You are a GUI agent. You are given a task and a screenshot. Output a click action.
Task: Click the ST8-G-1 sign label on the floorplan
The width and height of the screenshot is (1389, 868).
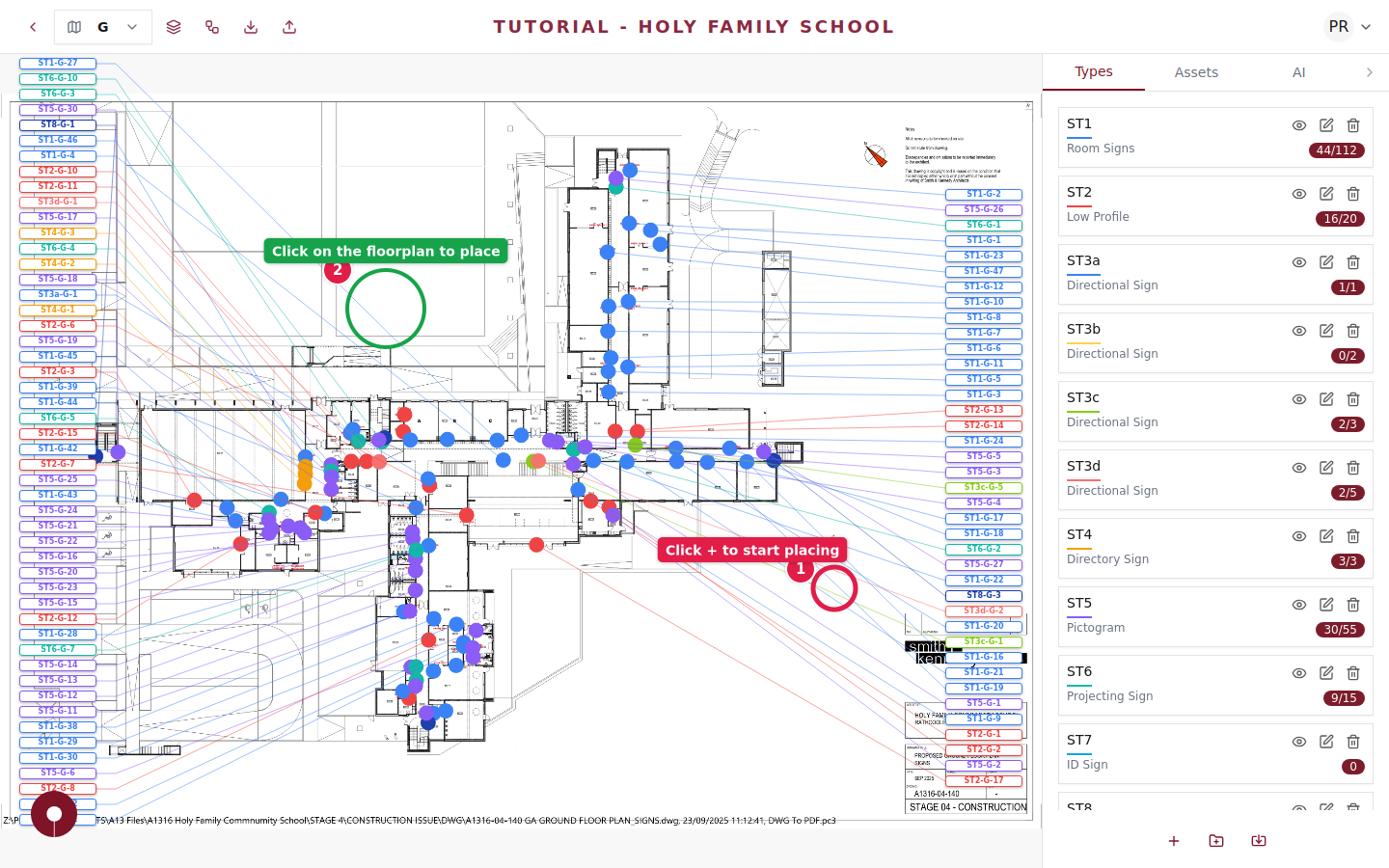click(56, 123)
